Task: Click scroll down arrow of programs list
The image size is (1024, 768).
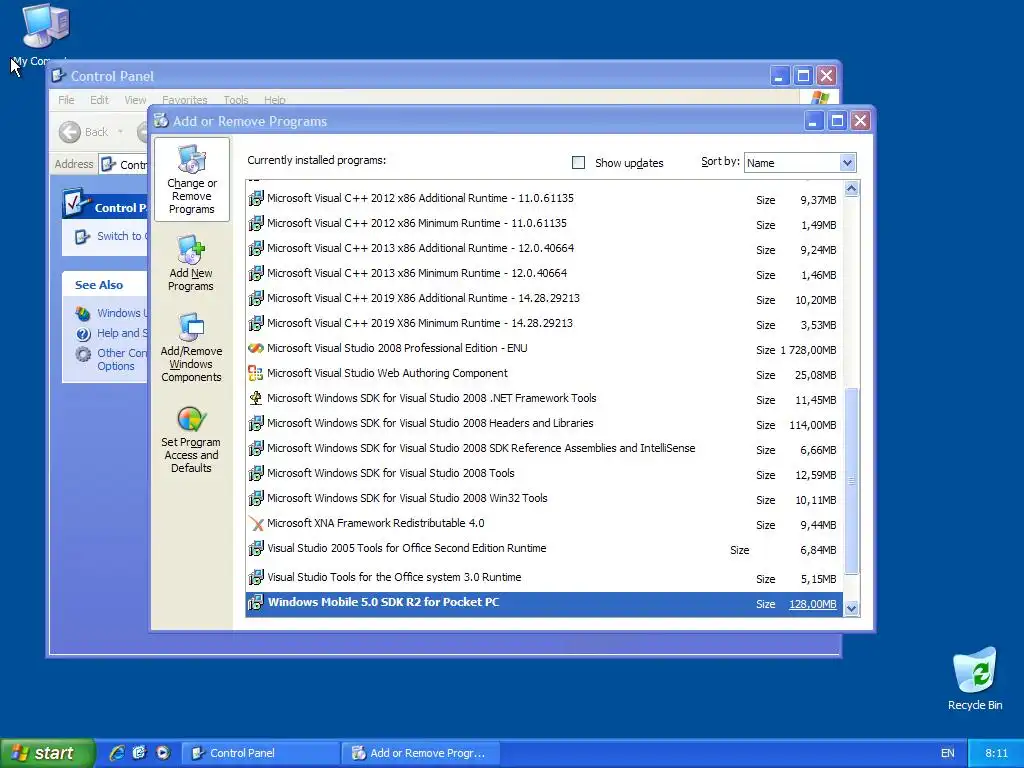Action: pos(851,609)
